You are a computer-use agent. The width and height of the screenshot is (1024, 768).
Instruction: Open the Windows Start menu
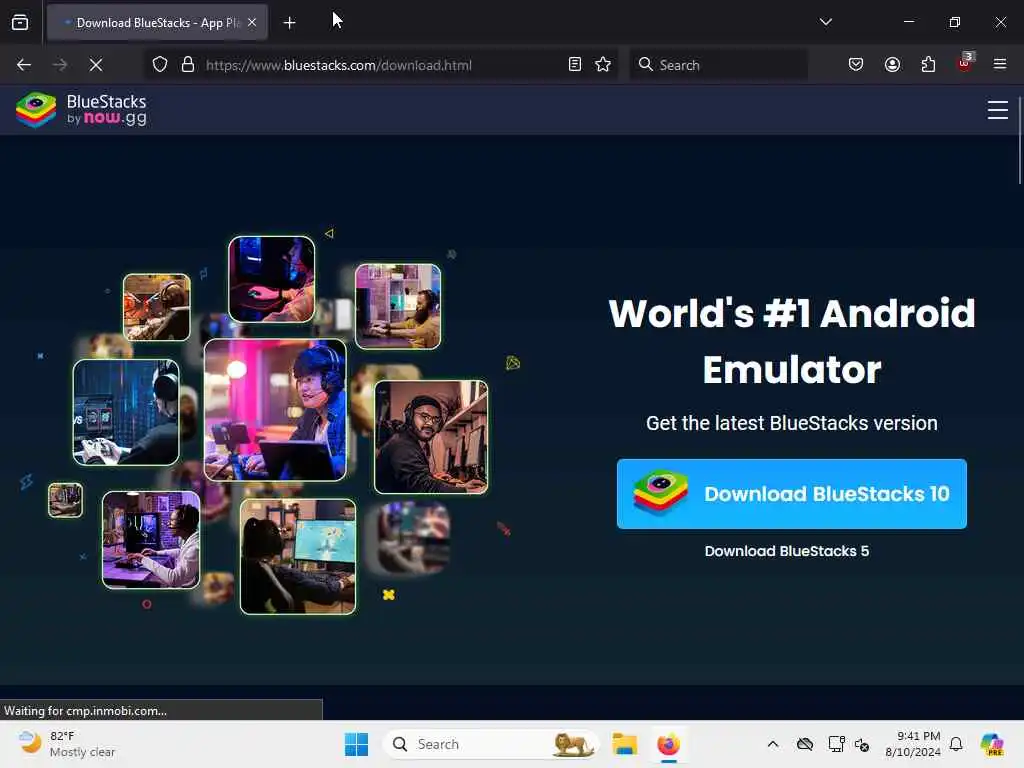[356, 744]
